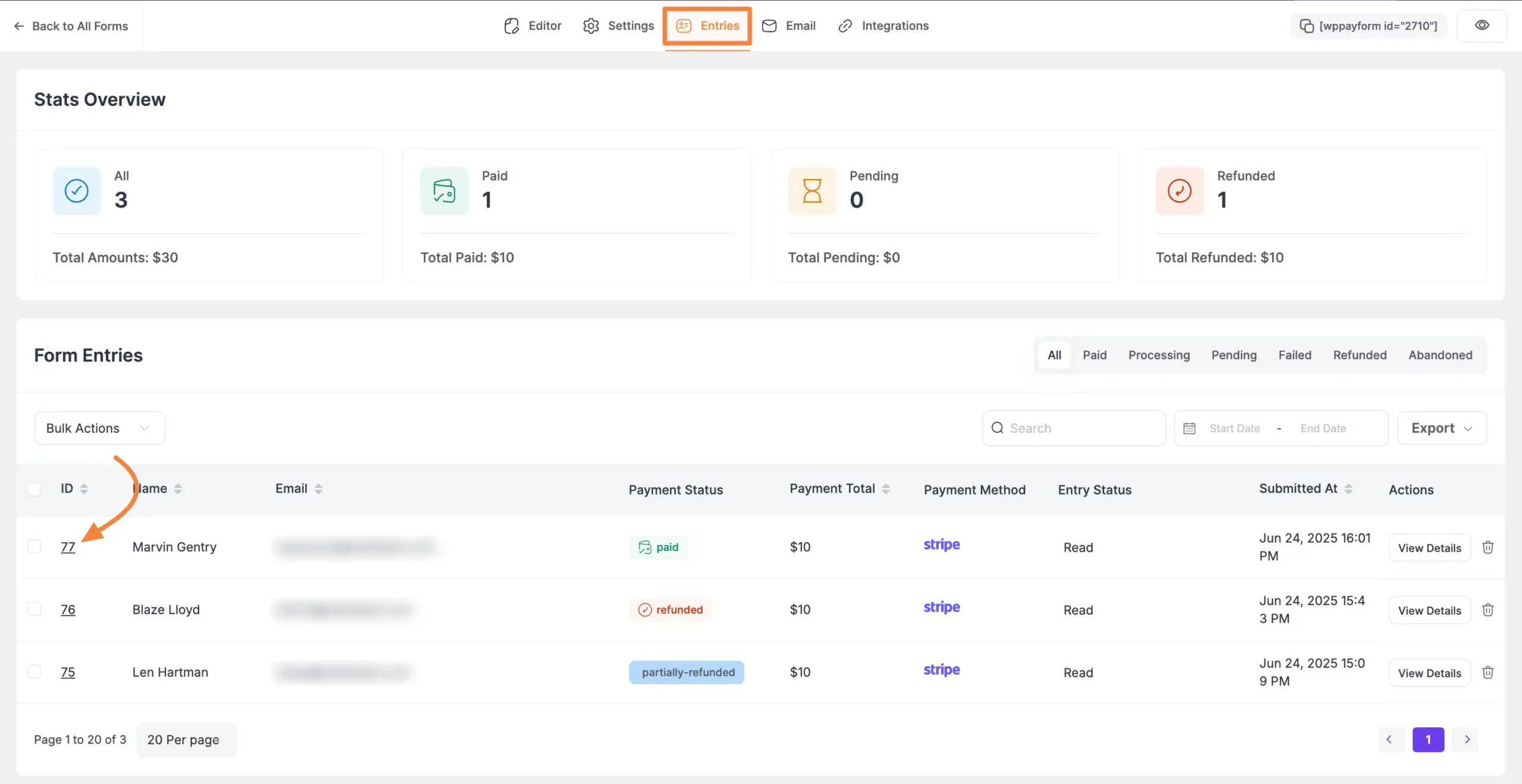Click the eye preview icon button

1482,26
